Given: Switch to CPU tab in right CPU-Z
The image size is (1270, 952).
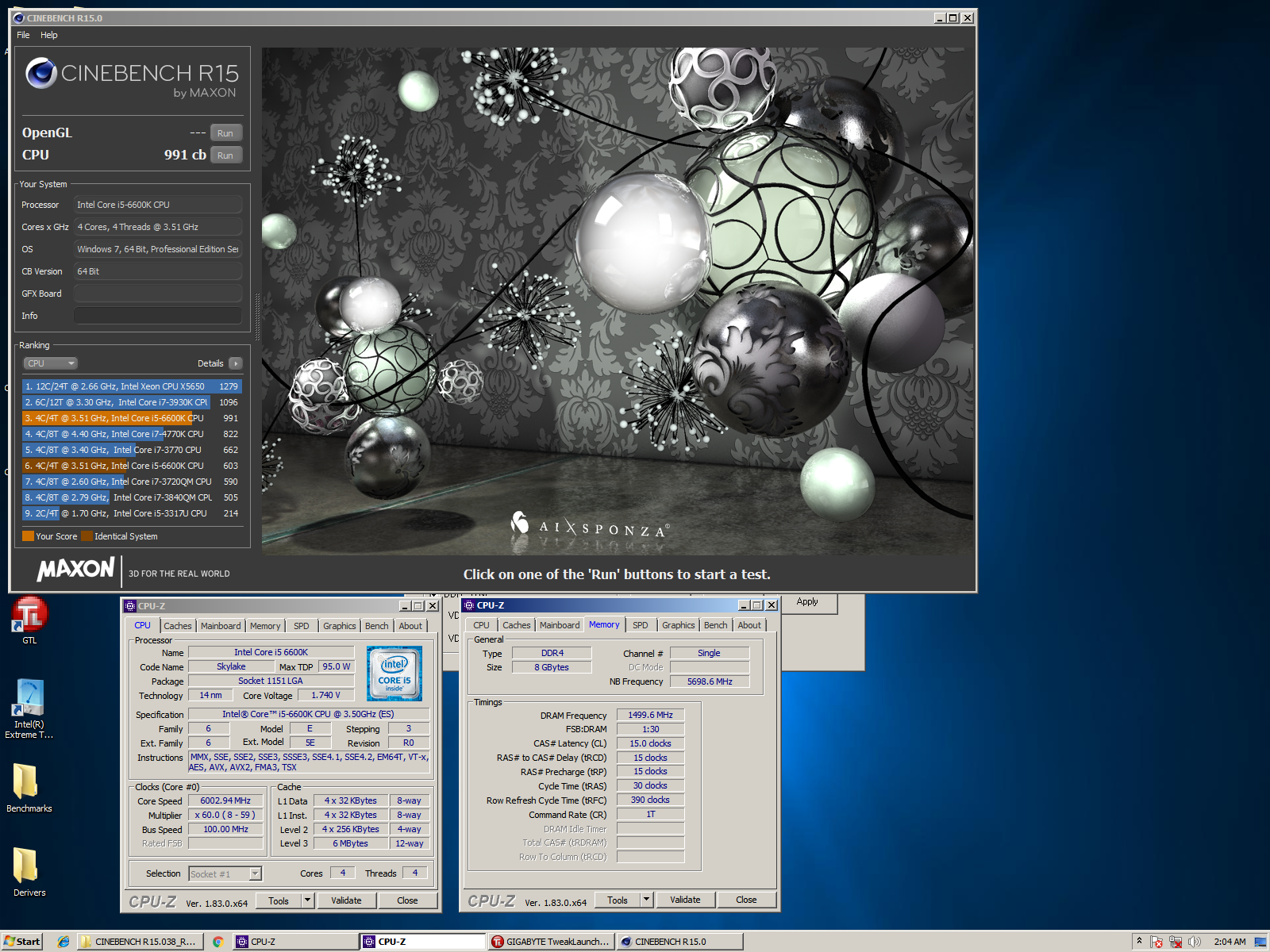Looking at the screenshot, I should tap(482, 625).
